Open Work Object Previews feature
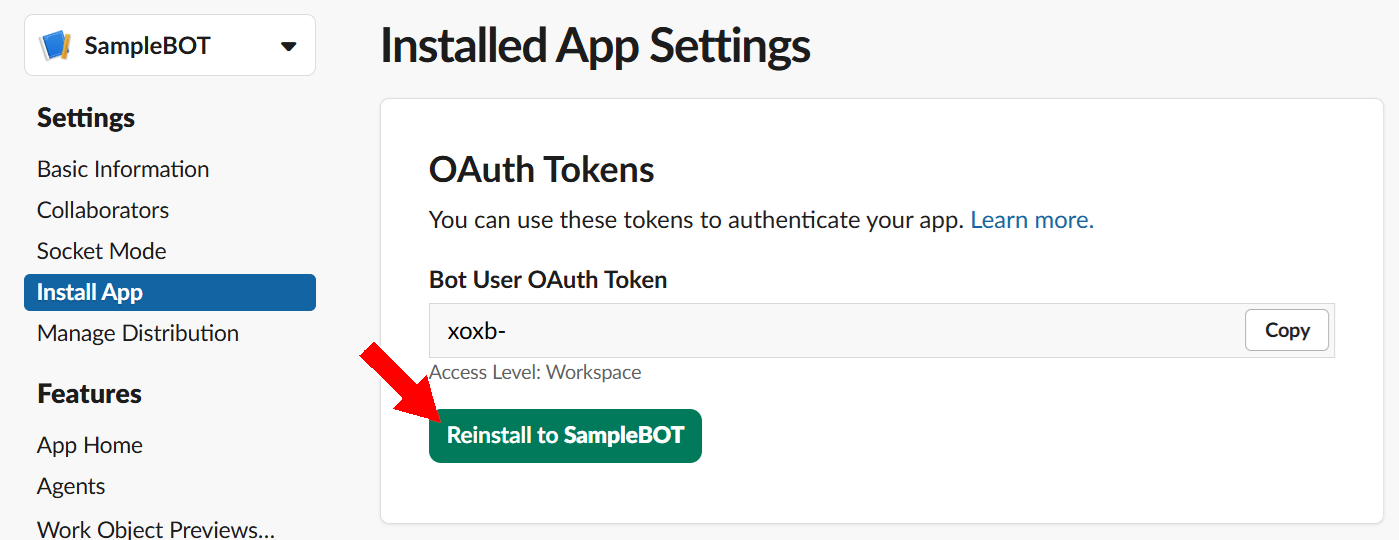 (x=156, y=528)
